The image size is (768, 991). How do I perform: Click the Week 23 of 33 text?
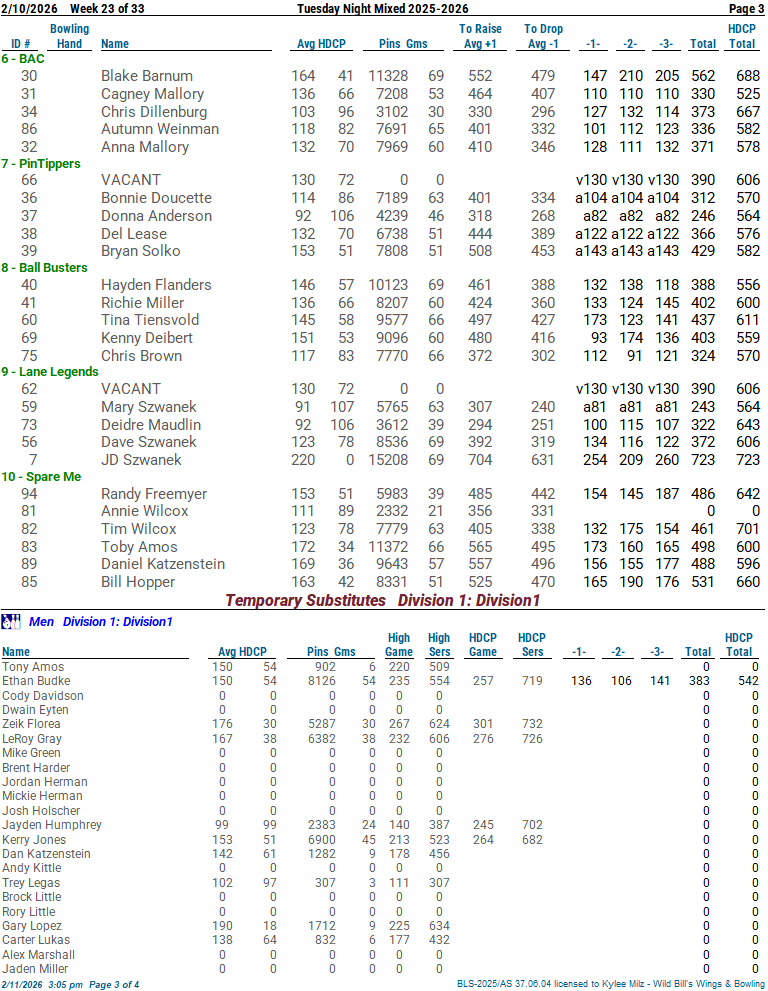pos(107,9)
